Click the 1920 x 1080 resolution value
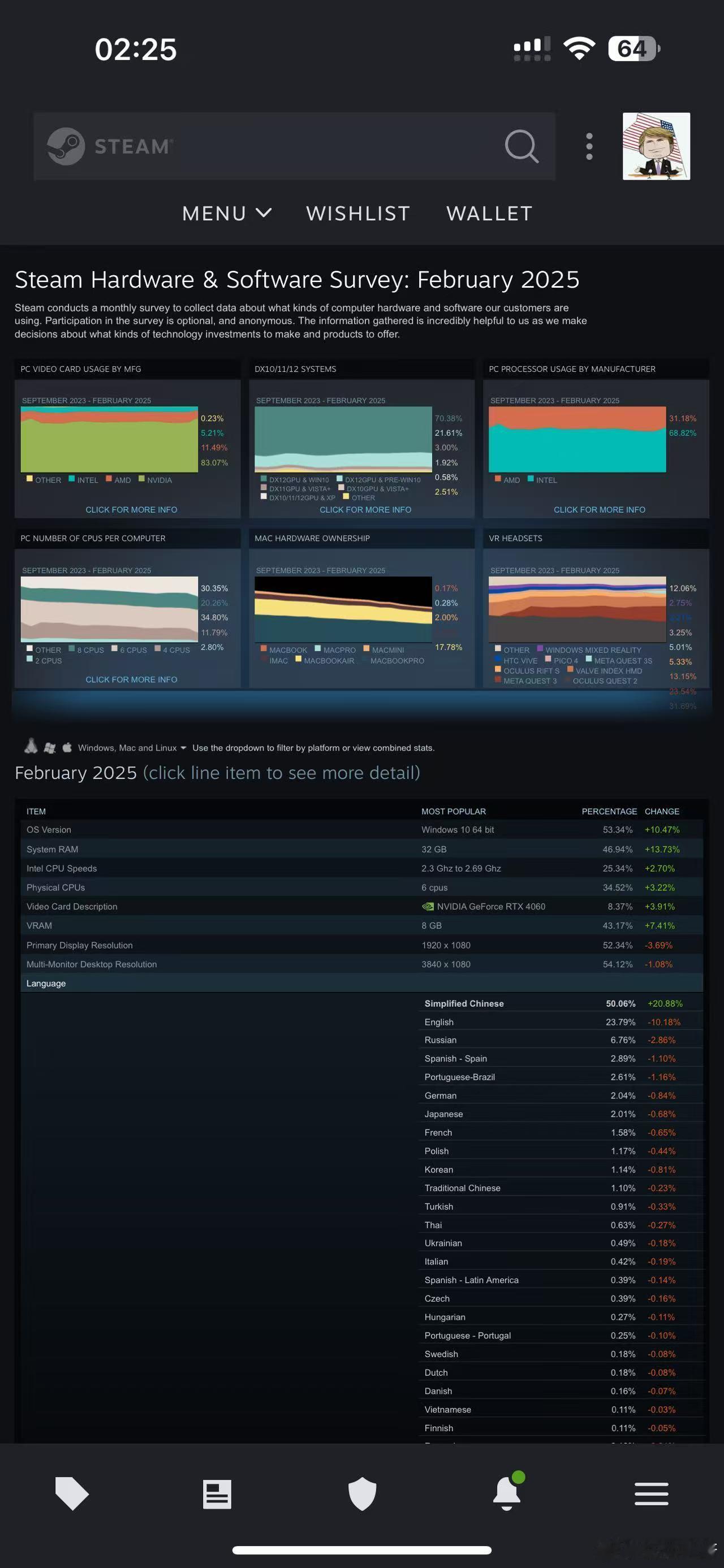724x1568 pixels. pos(446,945)
